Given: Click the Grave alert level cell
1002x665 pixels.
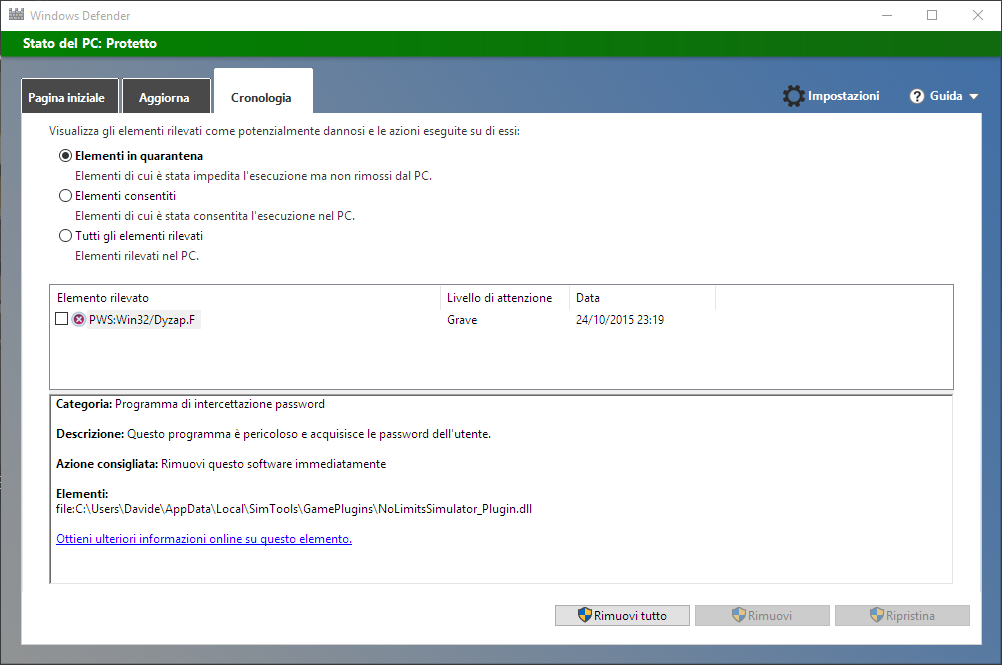Looking at the screenshot, I should point(462,320).
